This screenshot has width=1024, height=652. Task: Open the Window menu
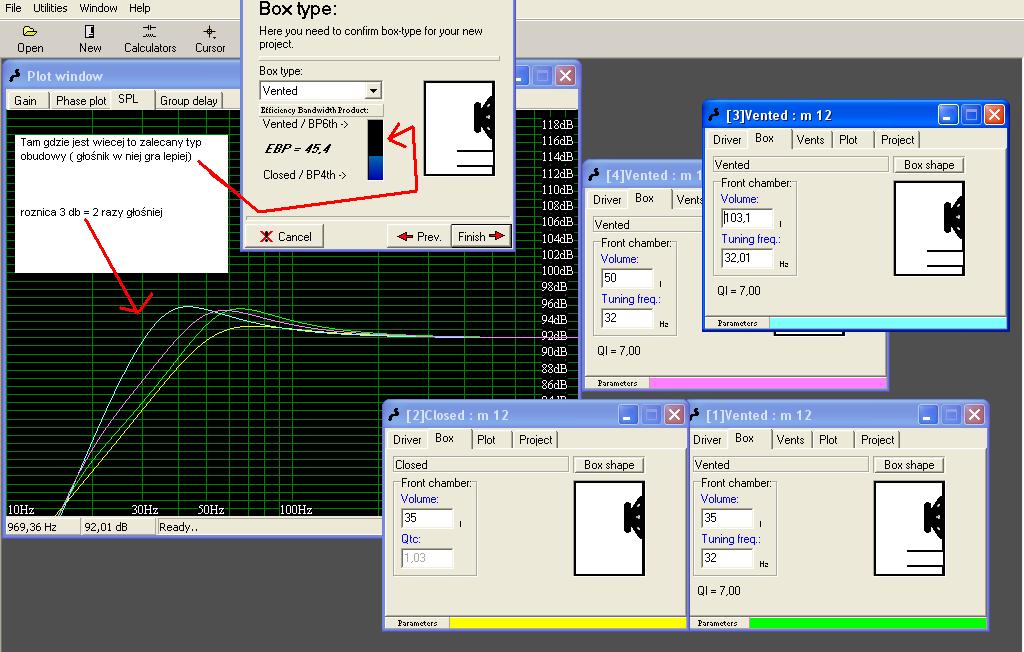coord(98,8)
